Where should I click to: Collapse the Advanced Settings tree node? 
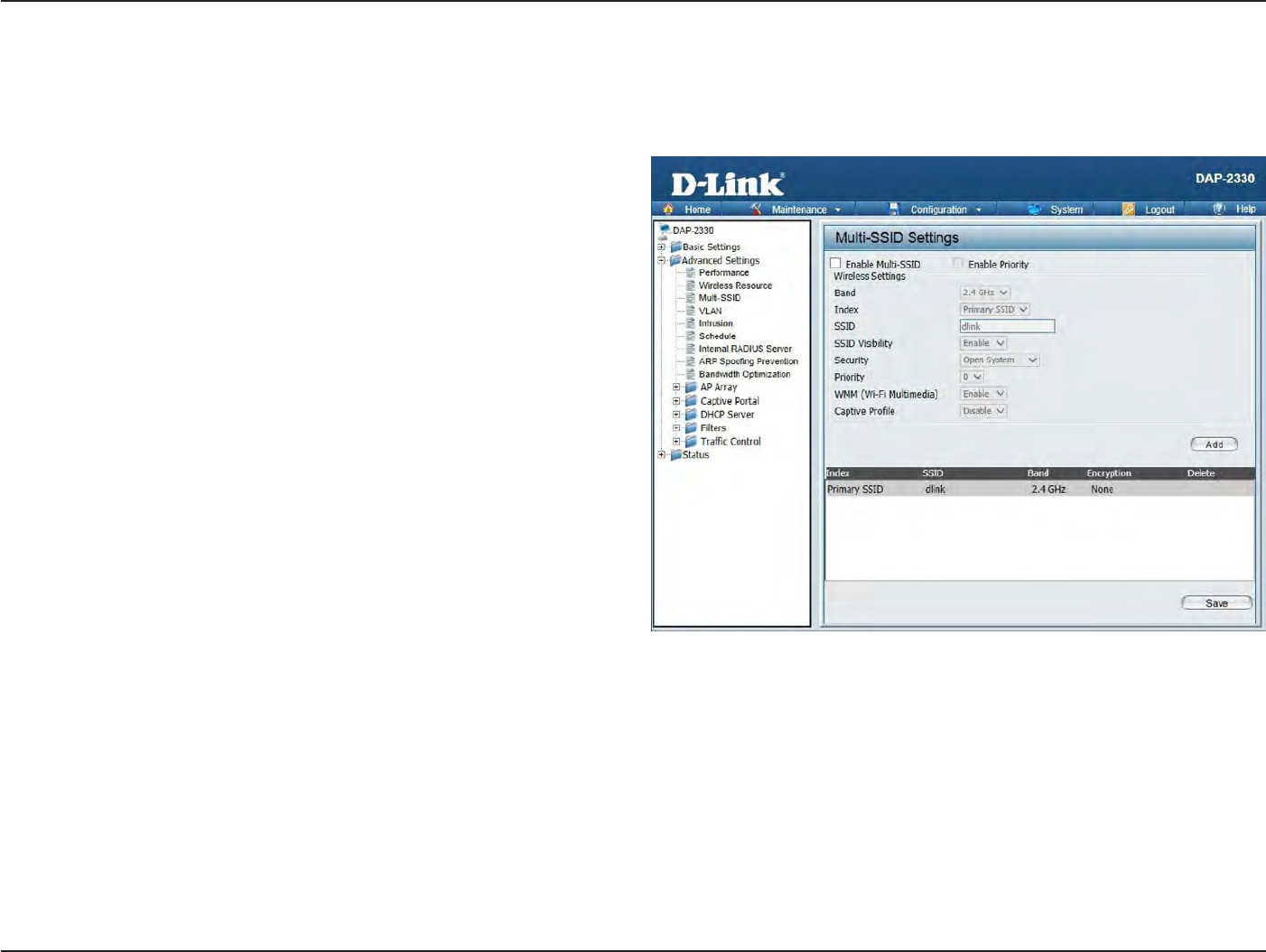[662, 260]
